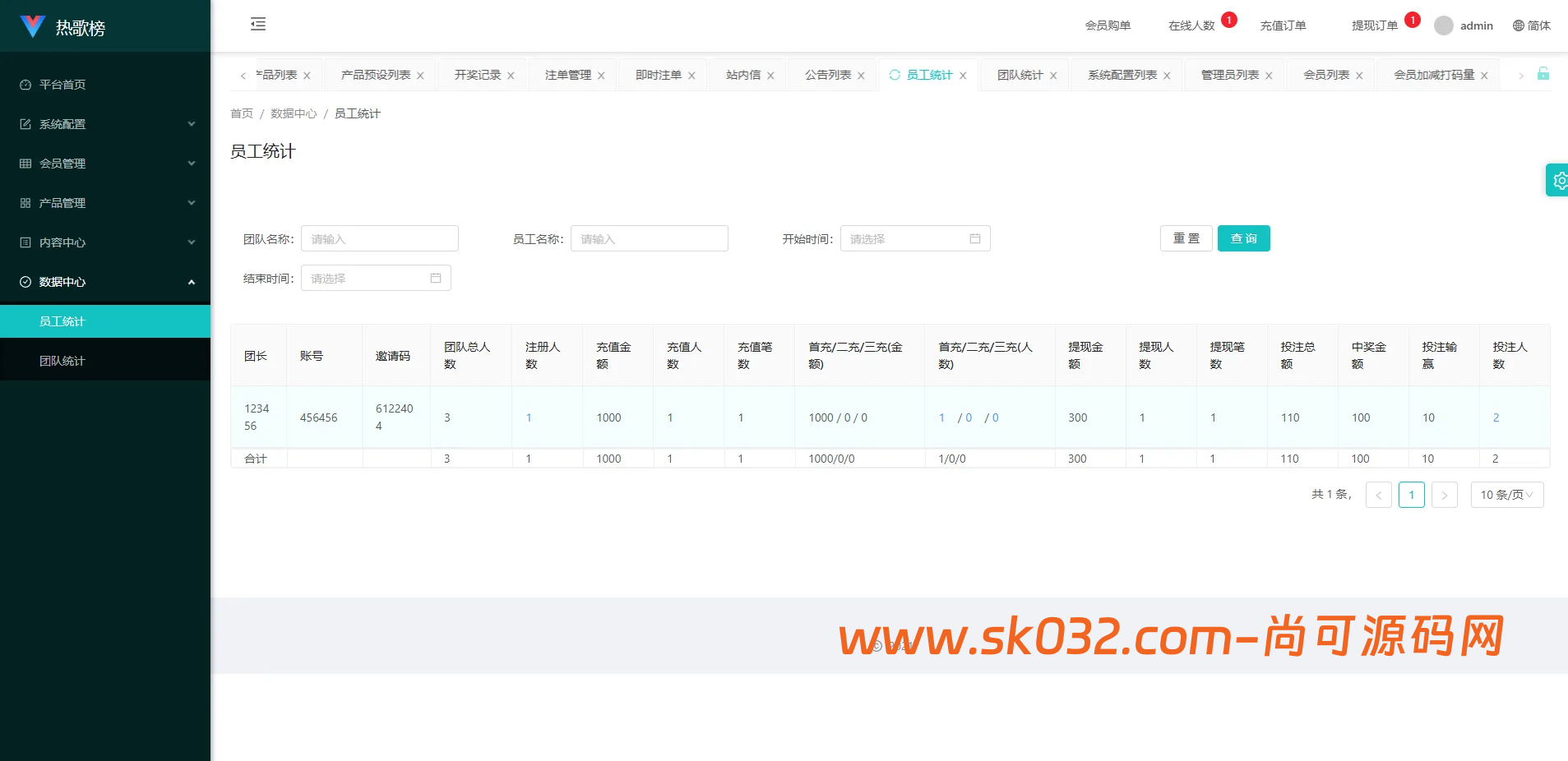Switch to the 系统配置列表 tab
1568x761 pixels.
[1122, 75]
